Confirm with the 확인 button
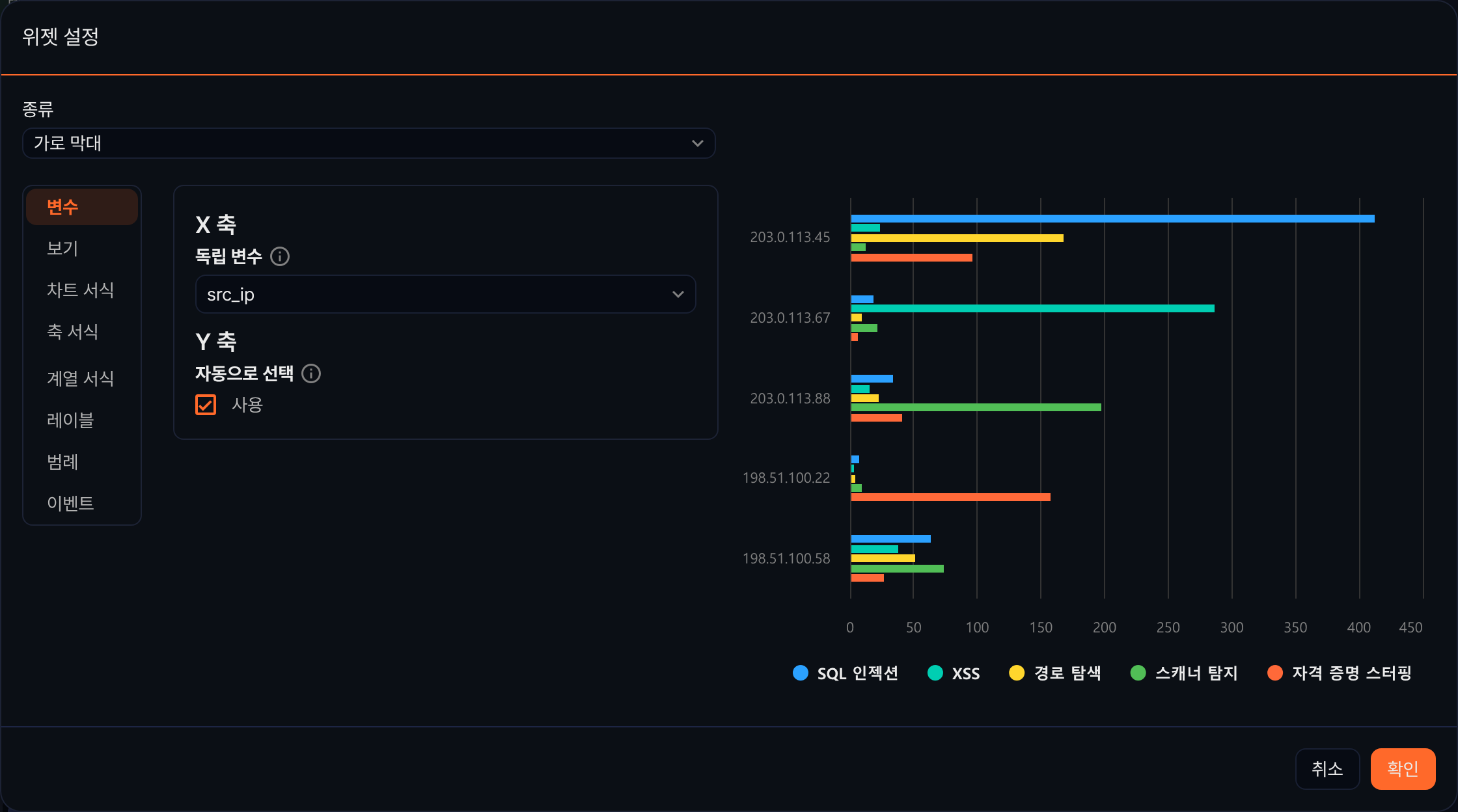The width and height of the screenshot is (1458, 812). click(1403, 769)
